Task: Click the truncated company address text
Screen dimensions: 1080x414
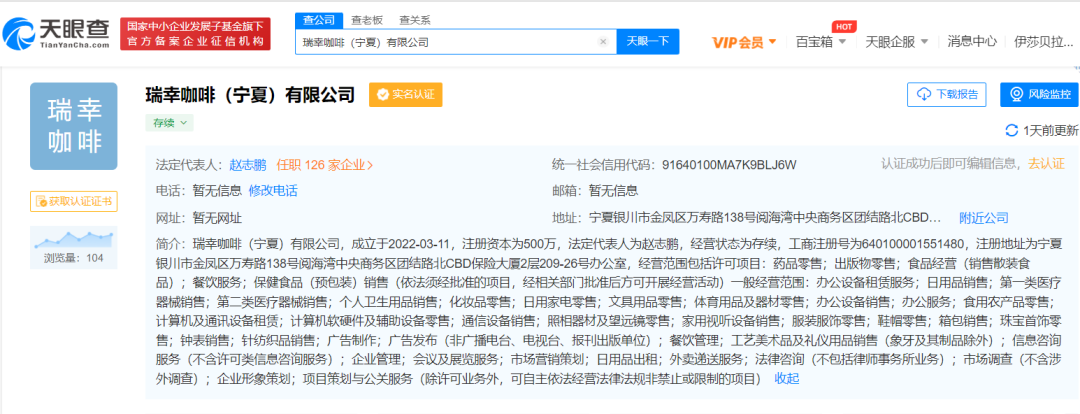Action: coord(765,218)
